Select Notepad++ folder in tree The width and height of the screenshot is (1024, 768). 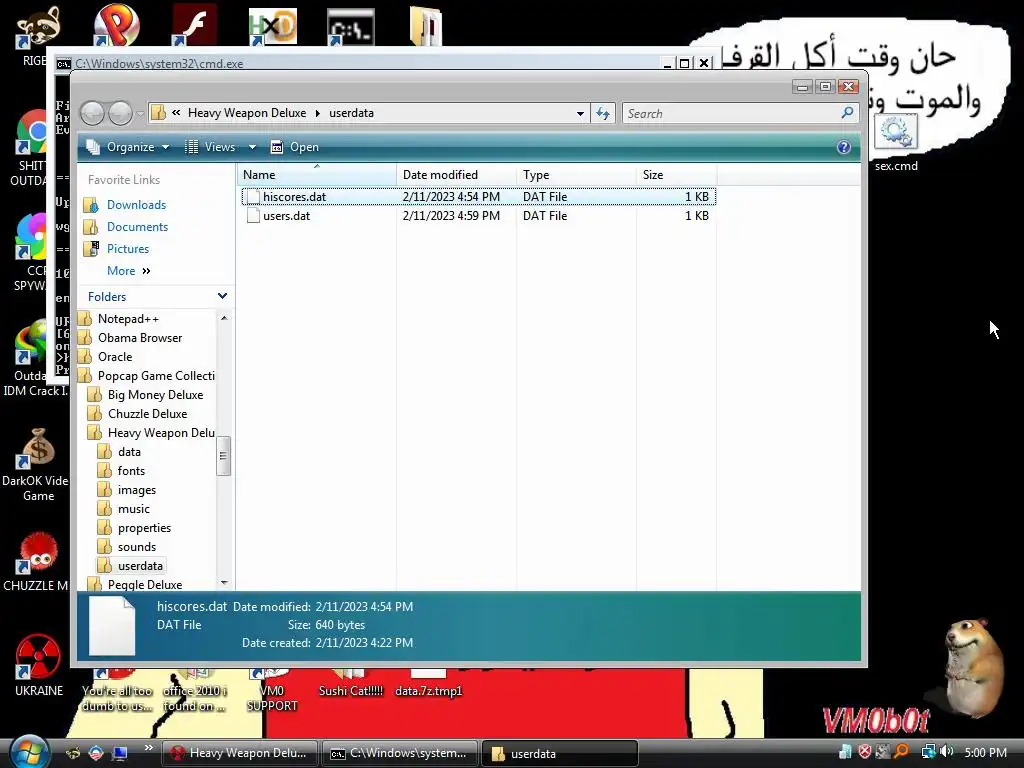click(x=128, y=319)
